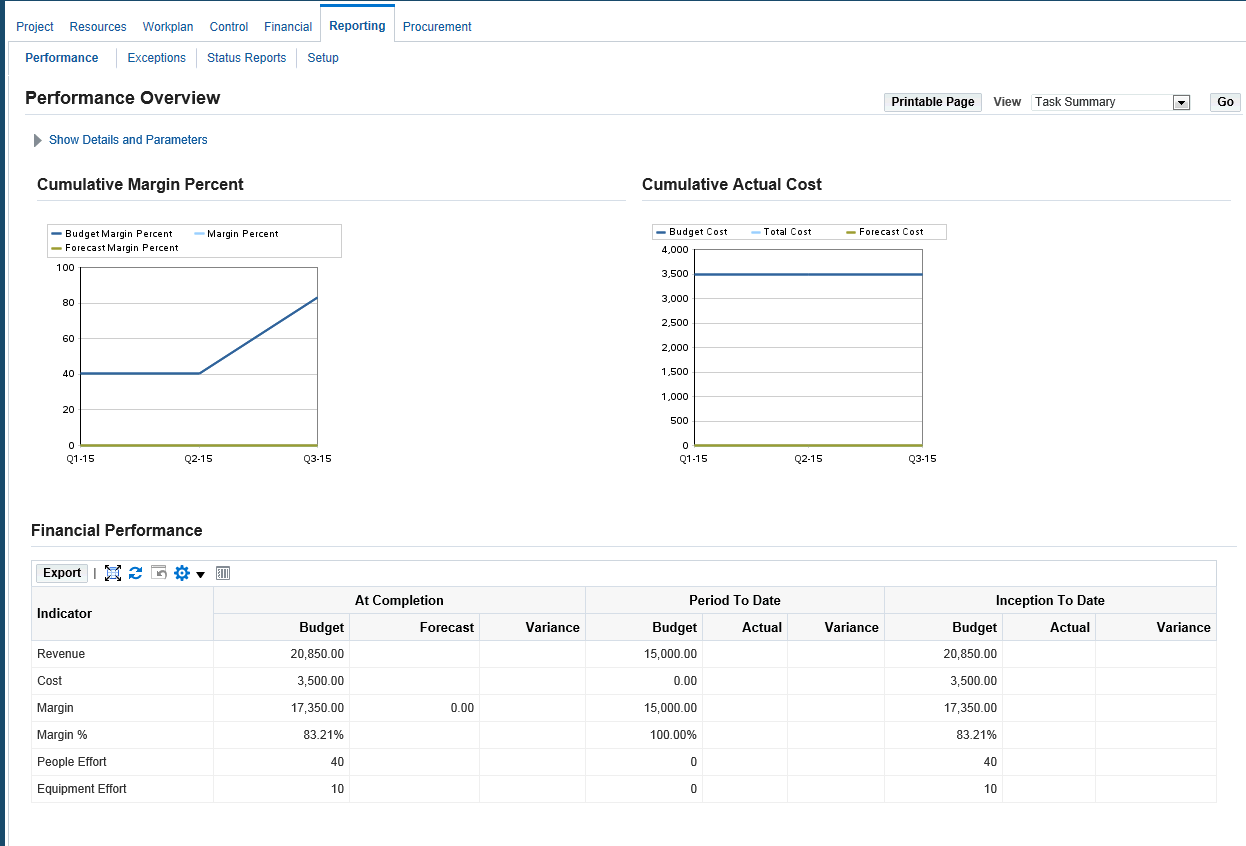Image resolution: width=1246 pixels, height=846 pixels.
Task: Refresh the Financial Performance table
Action: (x=136, y=573)
